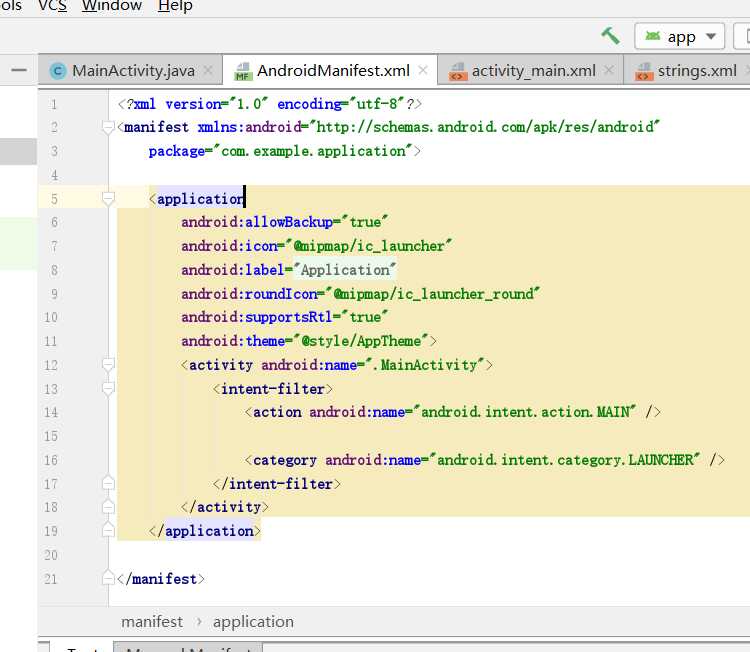Click the fold marker at closing intent-filter

tap(109, 483)
